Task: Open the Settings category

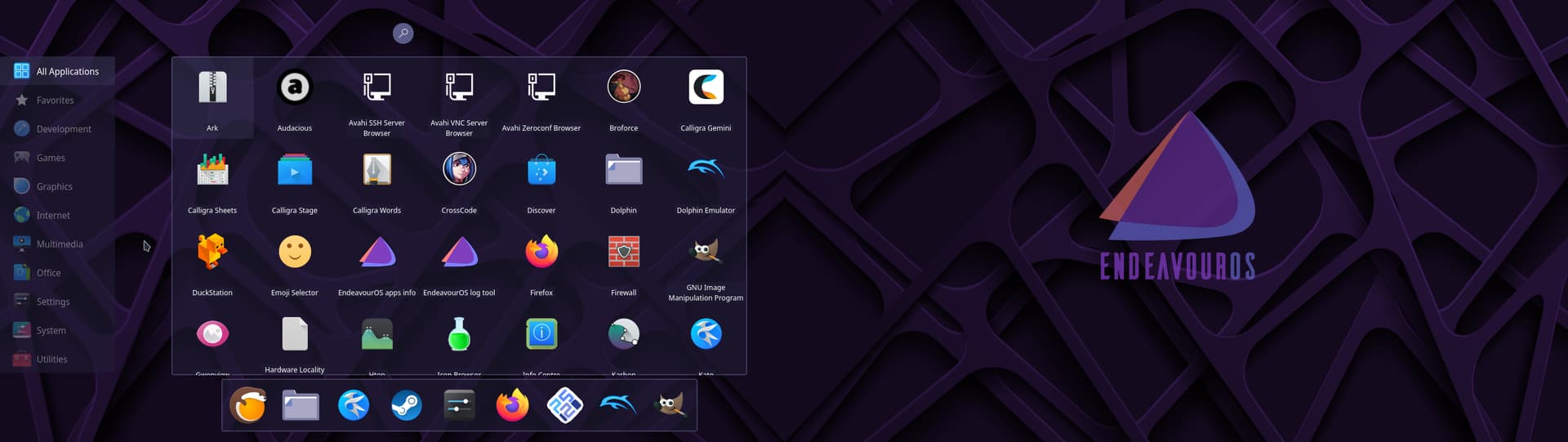Action: coord(57,301)
